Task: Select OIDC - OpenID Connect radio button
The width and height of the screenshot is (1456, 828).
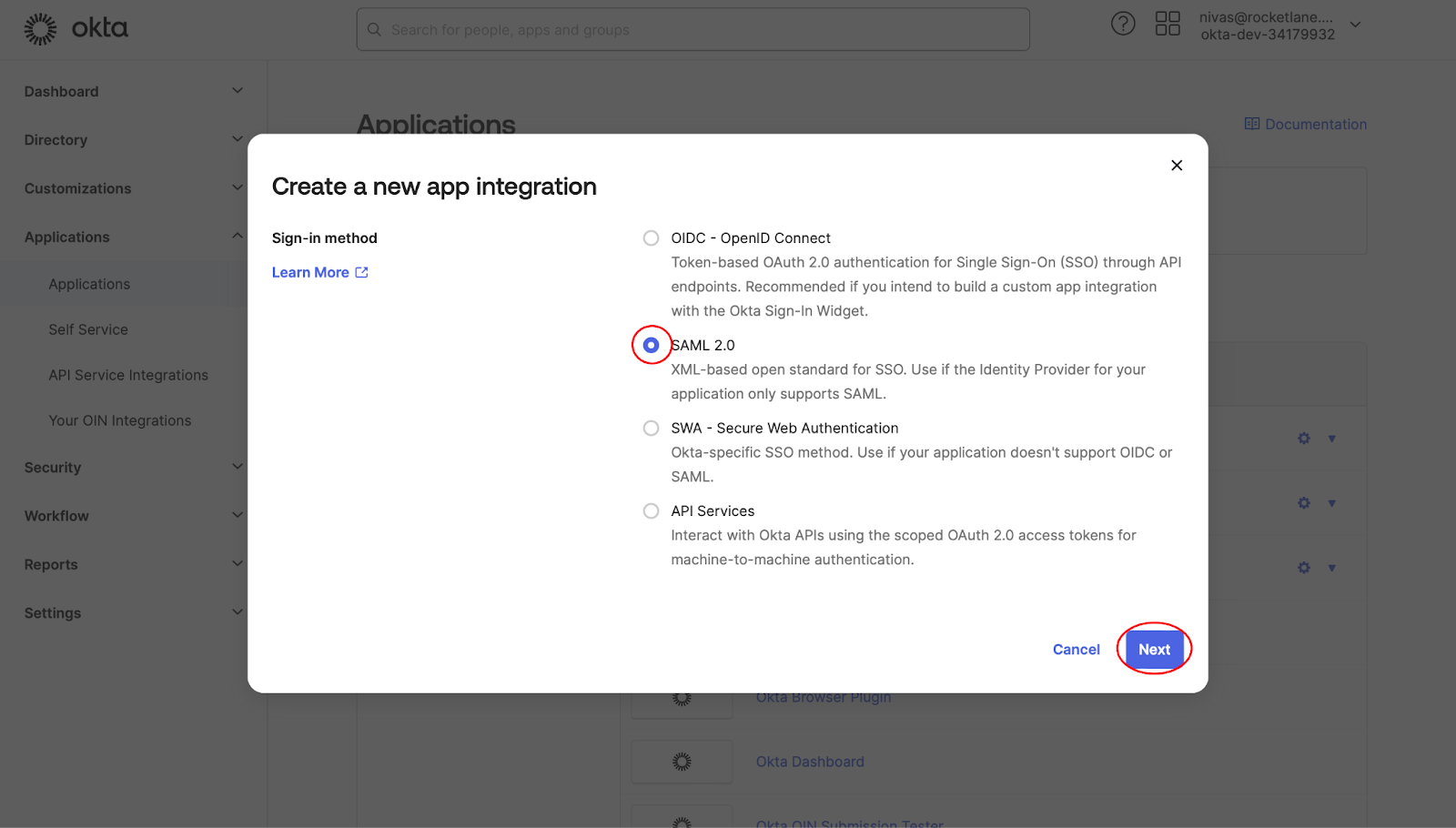Action: [651, 238]
